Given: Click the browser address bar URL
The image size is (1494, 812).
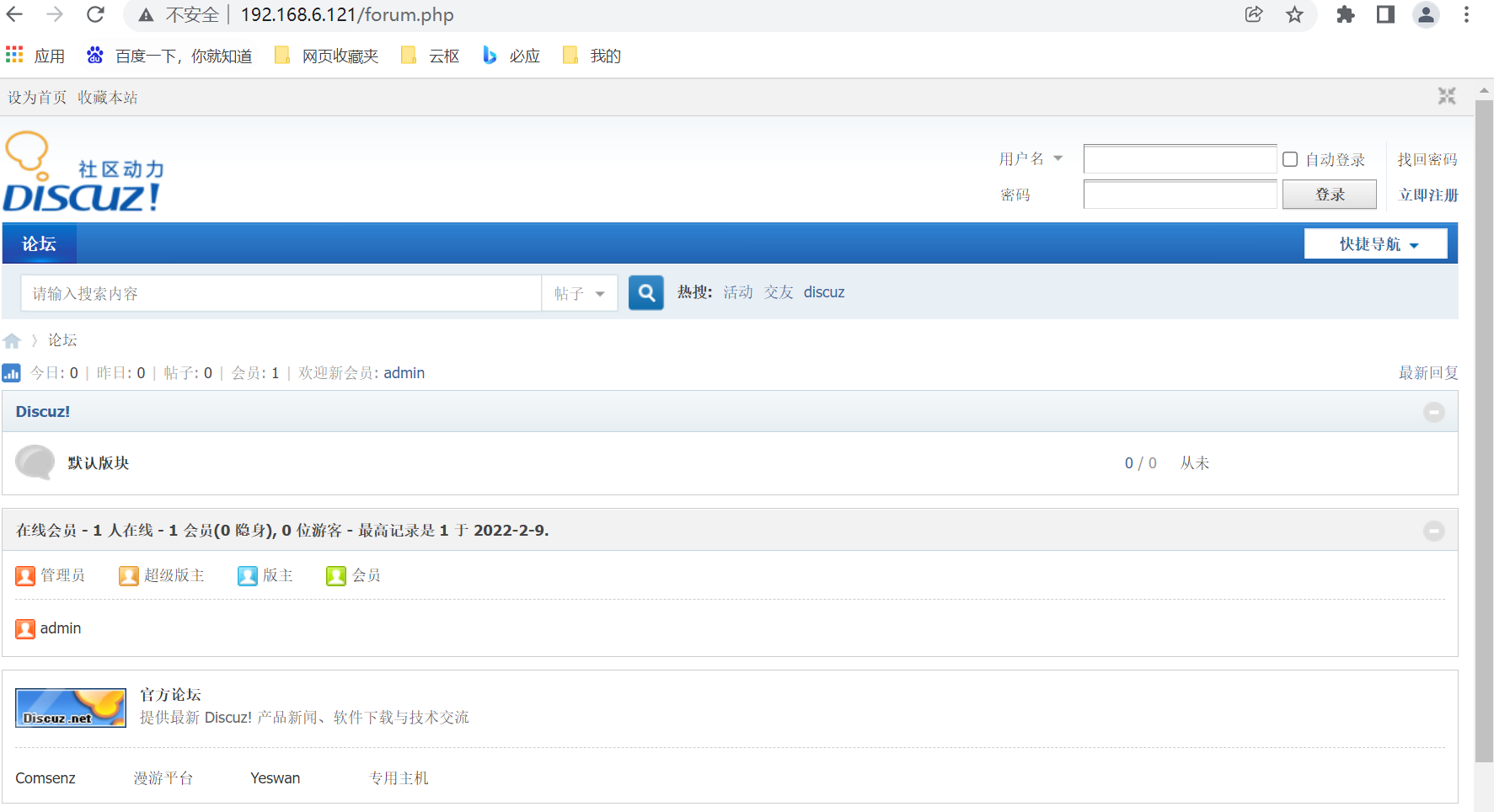Looking at the screenshot, I should [x=347, y=15].
